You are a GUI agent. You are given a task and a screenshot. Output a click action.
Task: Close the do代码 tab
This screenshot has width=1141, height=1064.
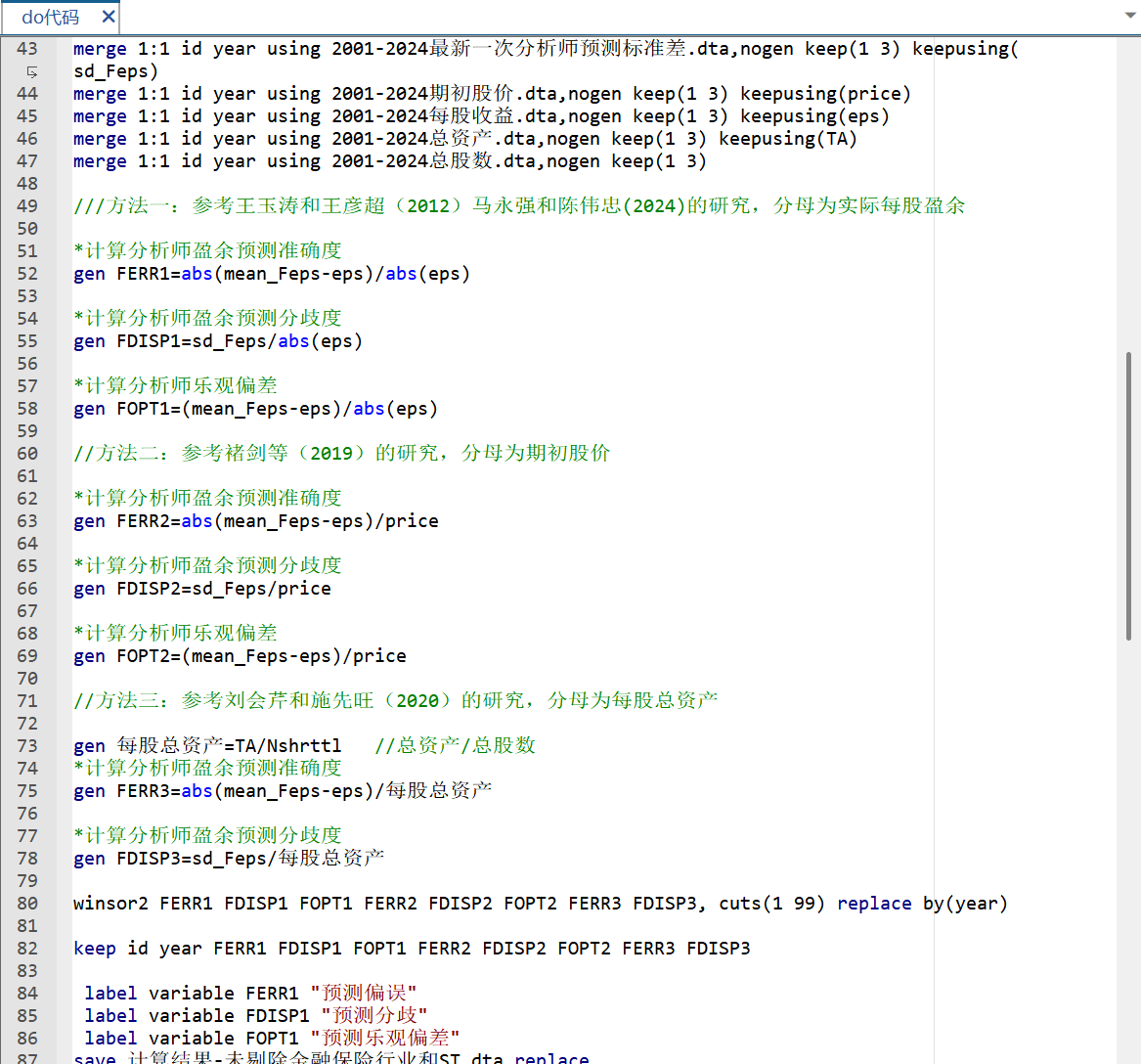(109, 17)
